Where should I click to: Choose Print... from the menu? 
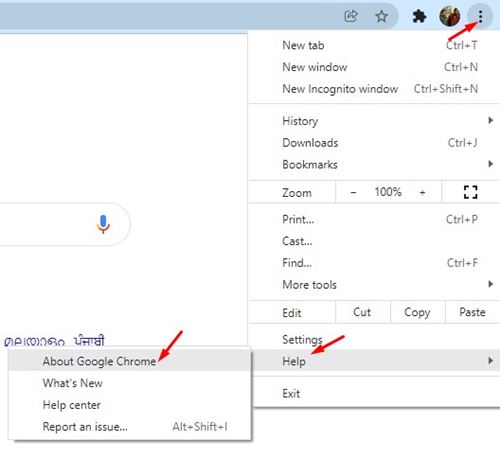[374, 219]
